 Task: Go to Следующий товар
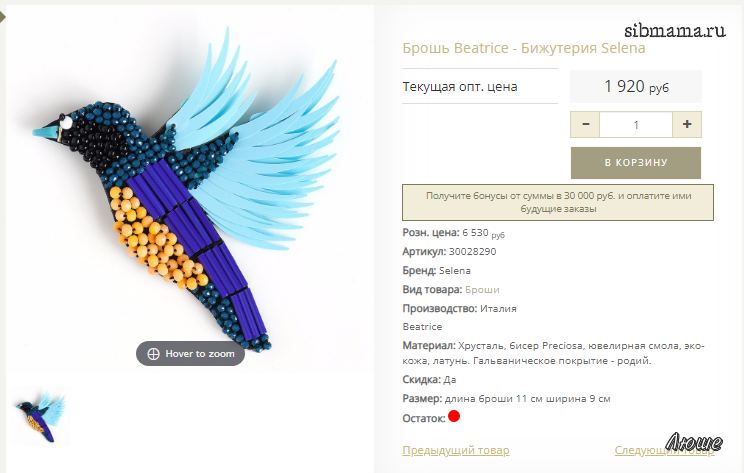[664, 450]
